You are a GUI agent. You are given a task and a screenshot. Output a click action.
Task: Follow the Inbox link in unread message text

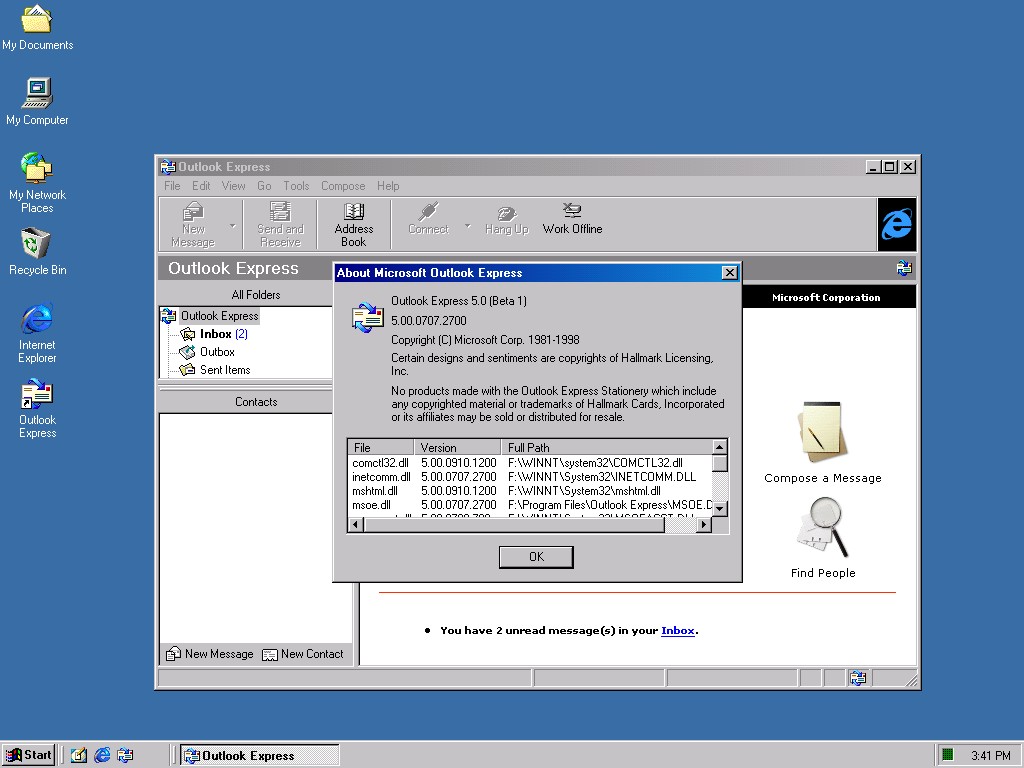click(677, 631)
